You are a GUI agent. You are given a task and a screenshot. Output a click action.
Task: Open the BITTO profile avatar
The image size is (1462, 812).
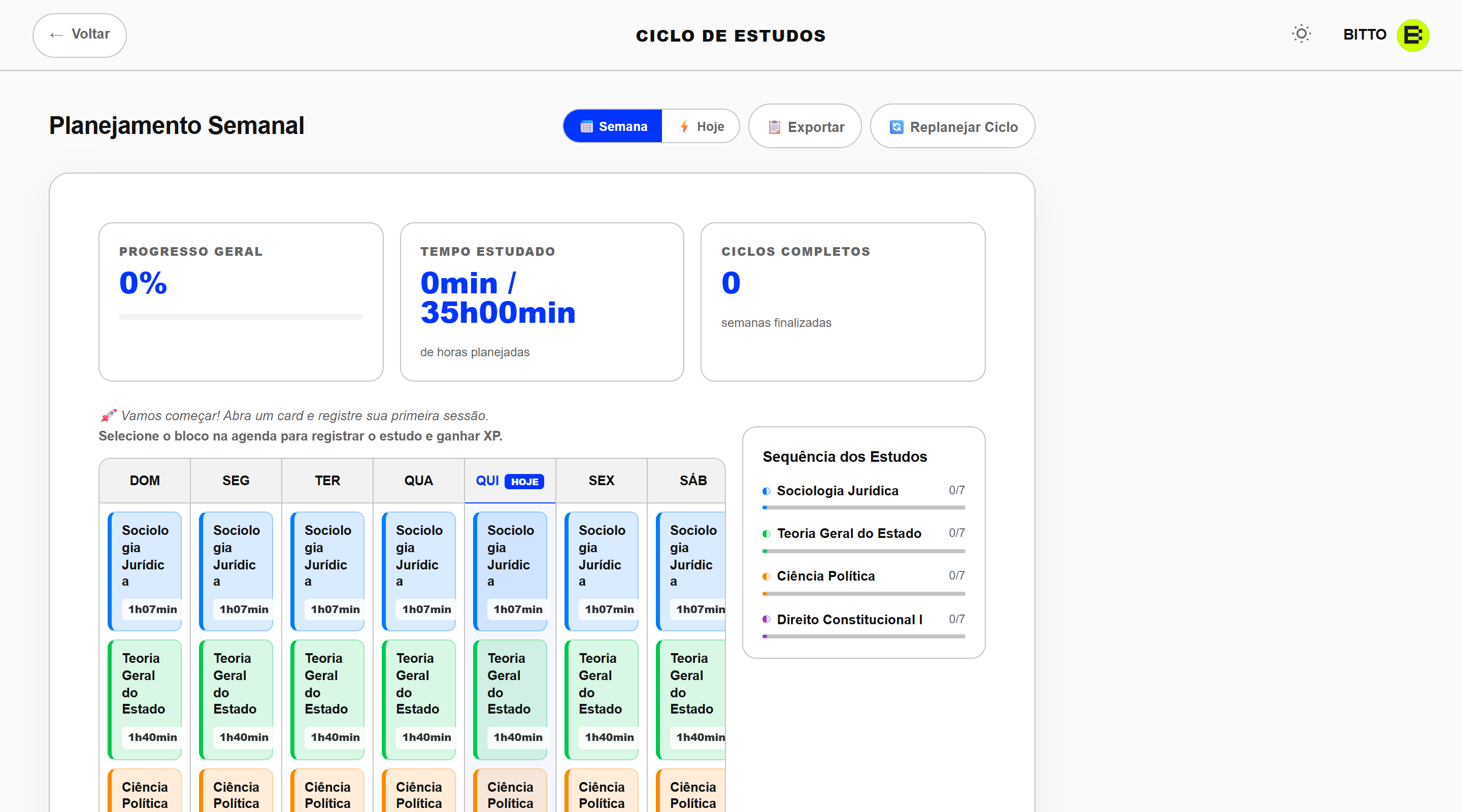tap(1412, 35)
